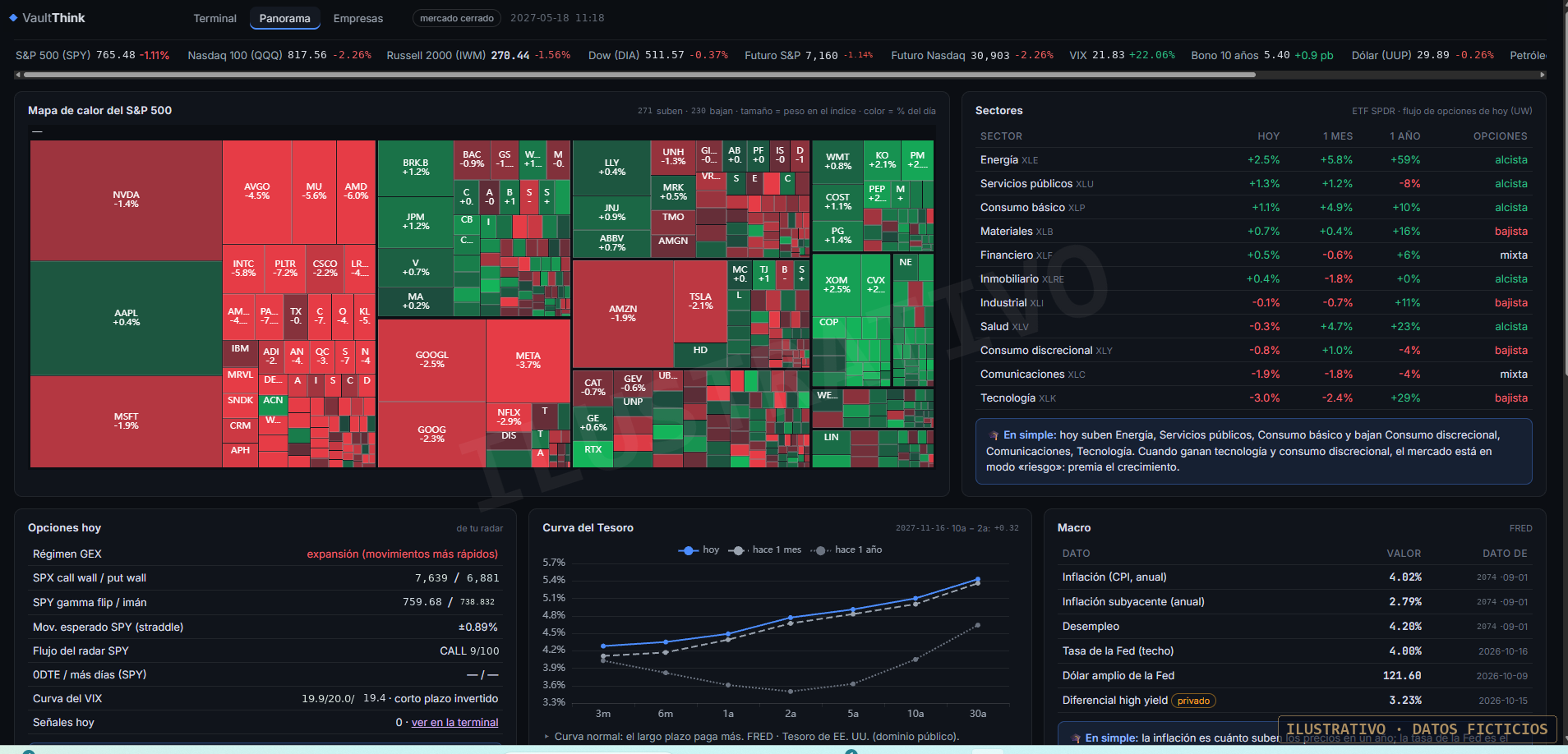Screen dimensions: 1568x754
Task: Click the 'OPCIONES' column header in Sectores
Action: point(1500,136)
